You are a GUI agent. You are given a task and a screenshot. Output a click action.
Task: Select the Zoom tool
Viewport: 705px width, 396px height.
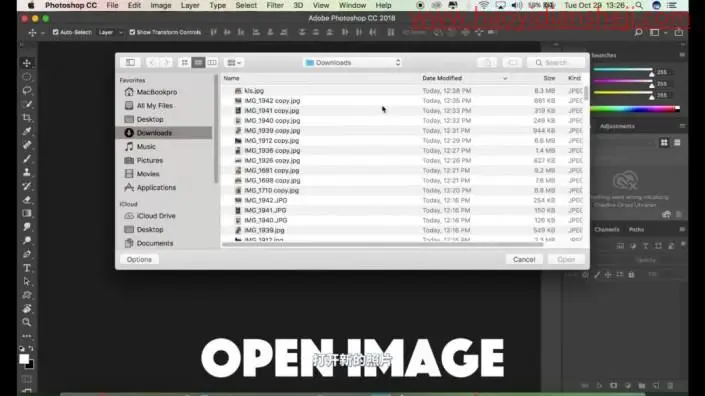(27, 322)
